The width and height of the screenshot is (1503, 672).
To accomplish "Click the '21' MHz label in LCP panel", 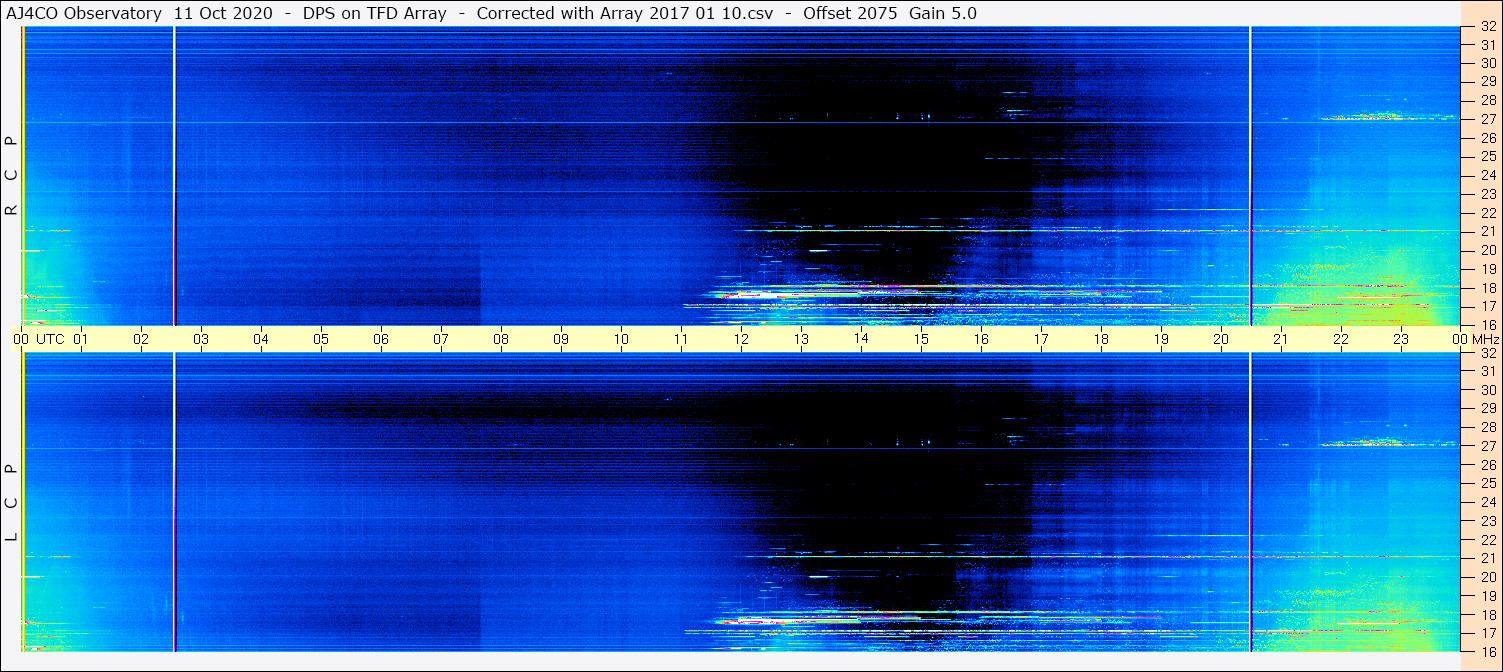I will tap(1487, 558).
